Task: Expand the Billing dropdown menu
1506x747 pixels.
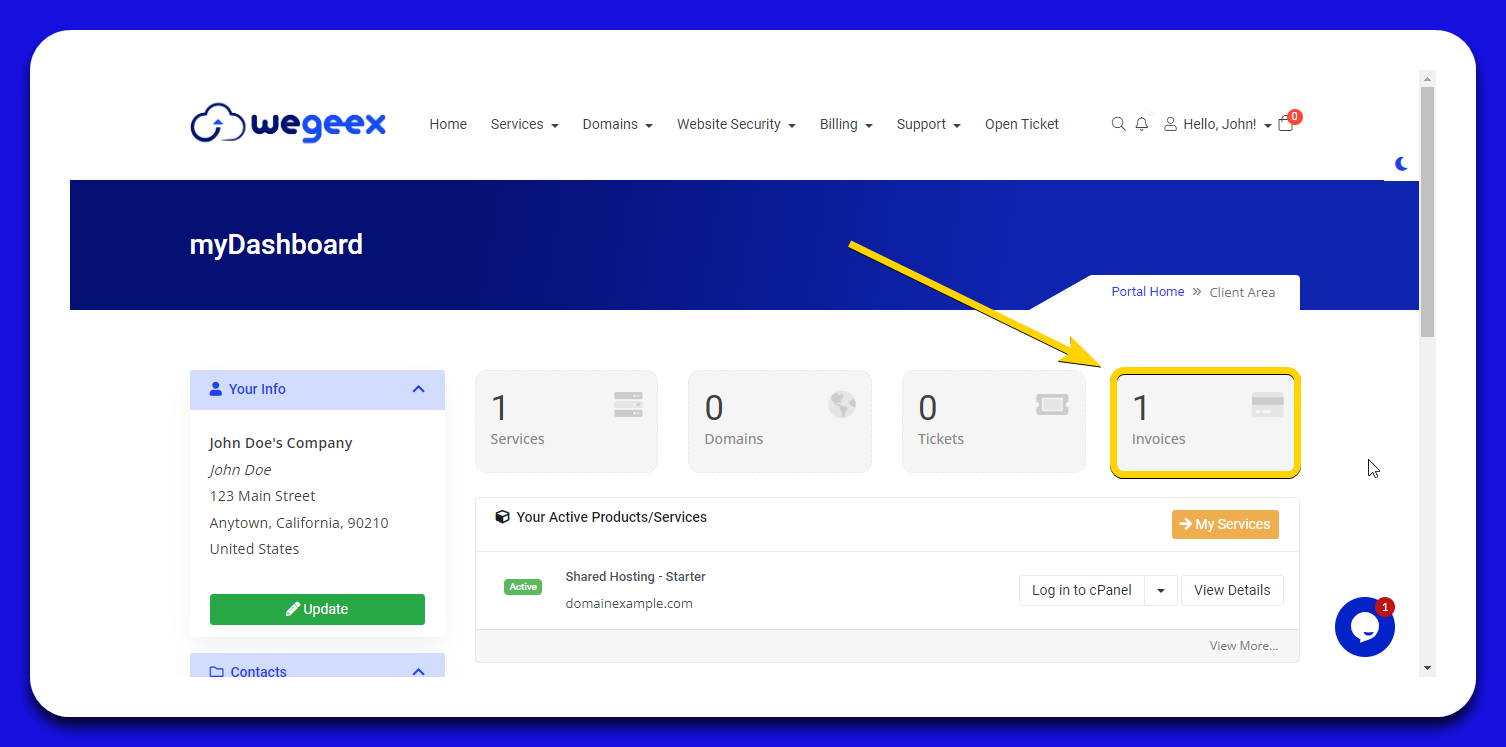Action: coord(845,124)
